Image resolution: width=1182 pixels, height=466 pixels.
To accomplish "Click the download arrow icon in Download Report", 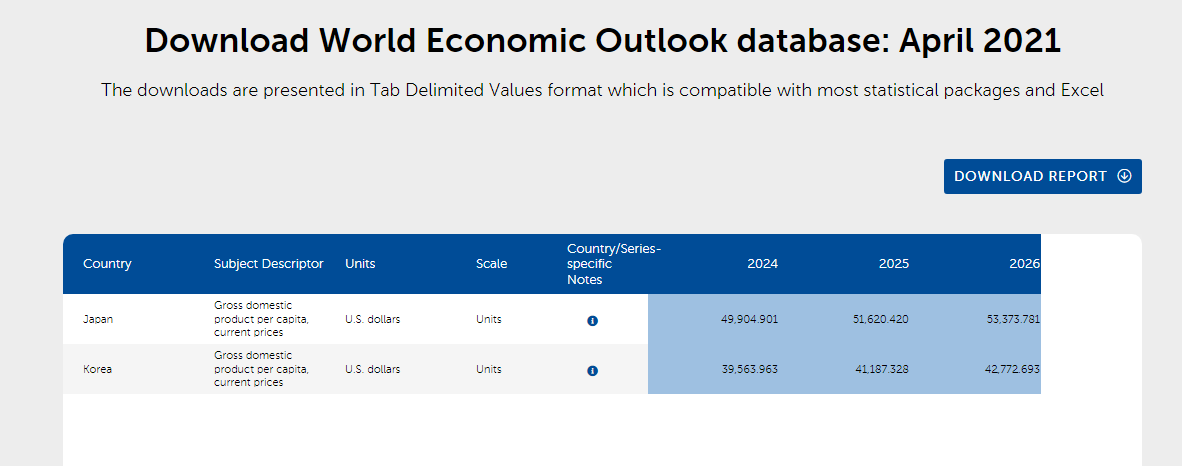I will [1124, 176].
